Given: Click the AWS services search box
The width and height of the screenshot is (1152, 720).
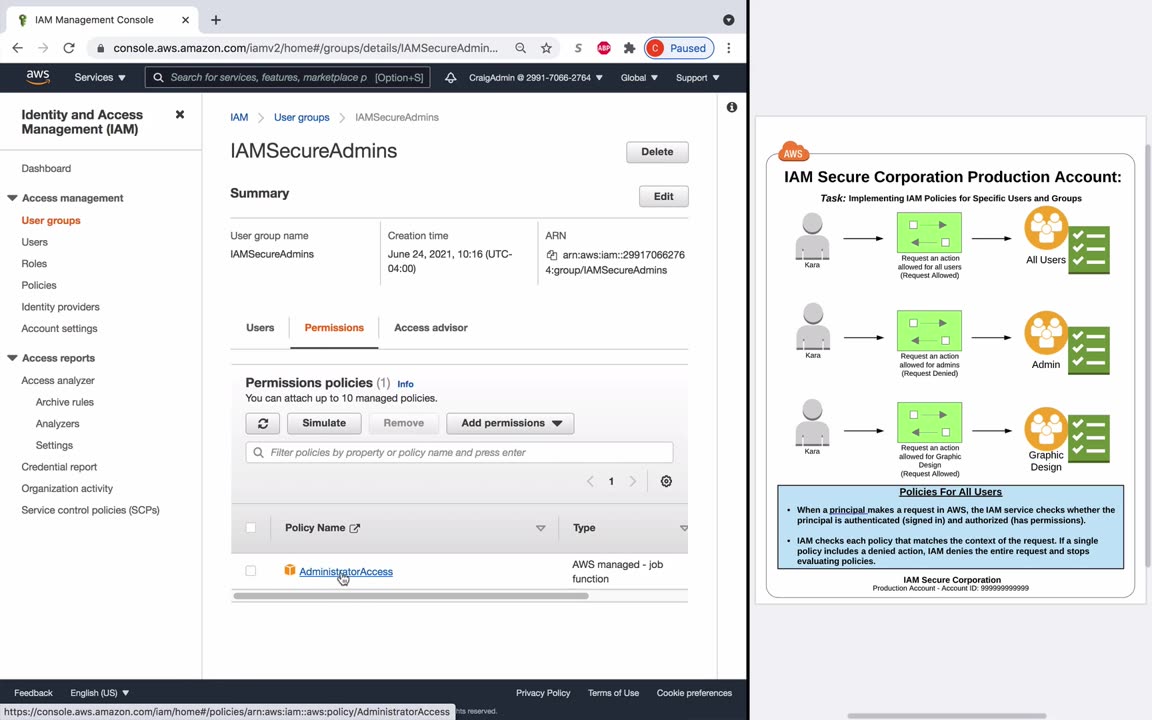Looking at the screenshot, I should click(287, 77).
